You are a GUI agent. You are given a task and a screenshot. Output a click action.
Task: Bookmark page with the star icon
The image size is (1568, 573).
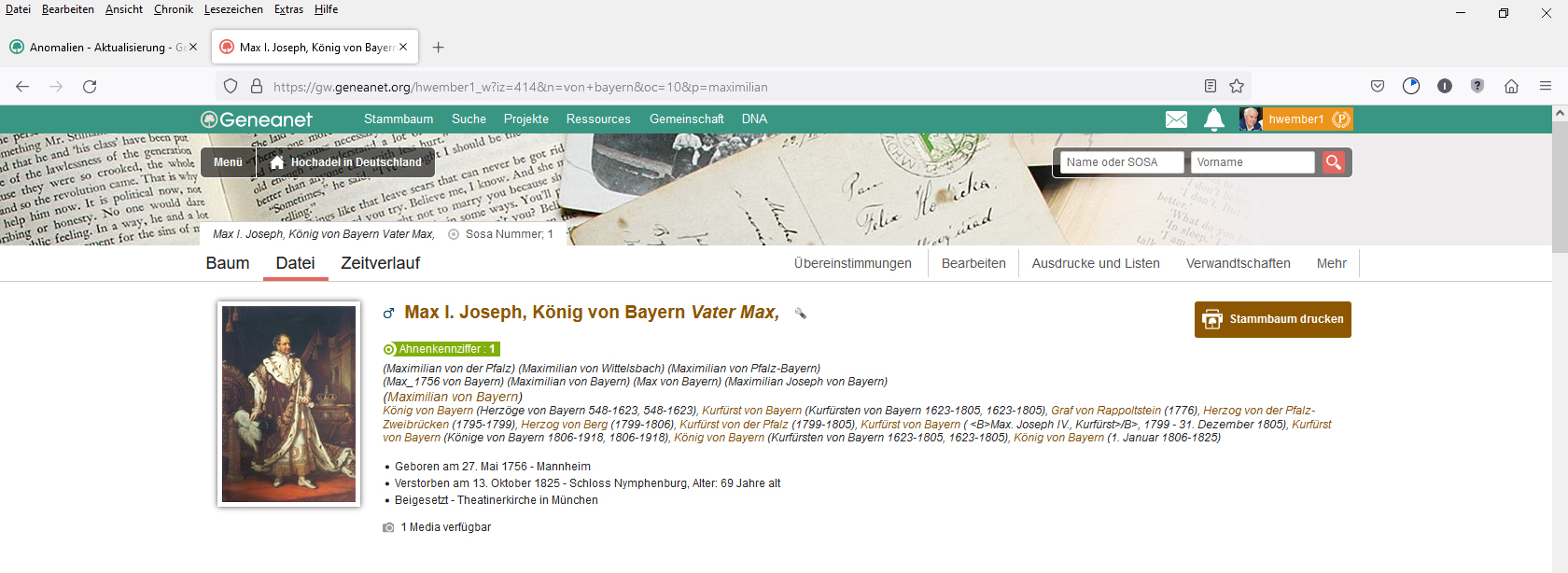[x=1237, y=87]
